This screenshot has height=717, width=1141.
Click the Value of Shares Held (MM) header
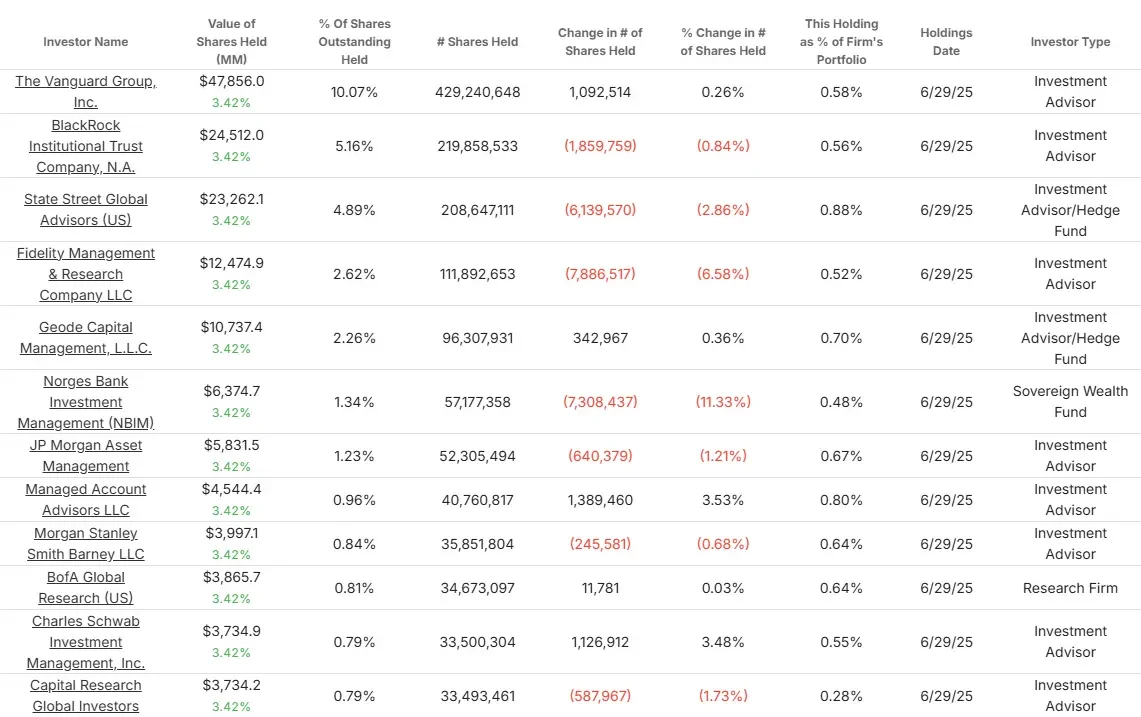click(x=231, y=42)
